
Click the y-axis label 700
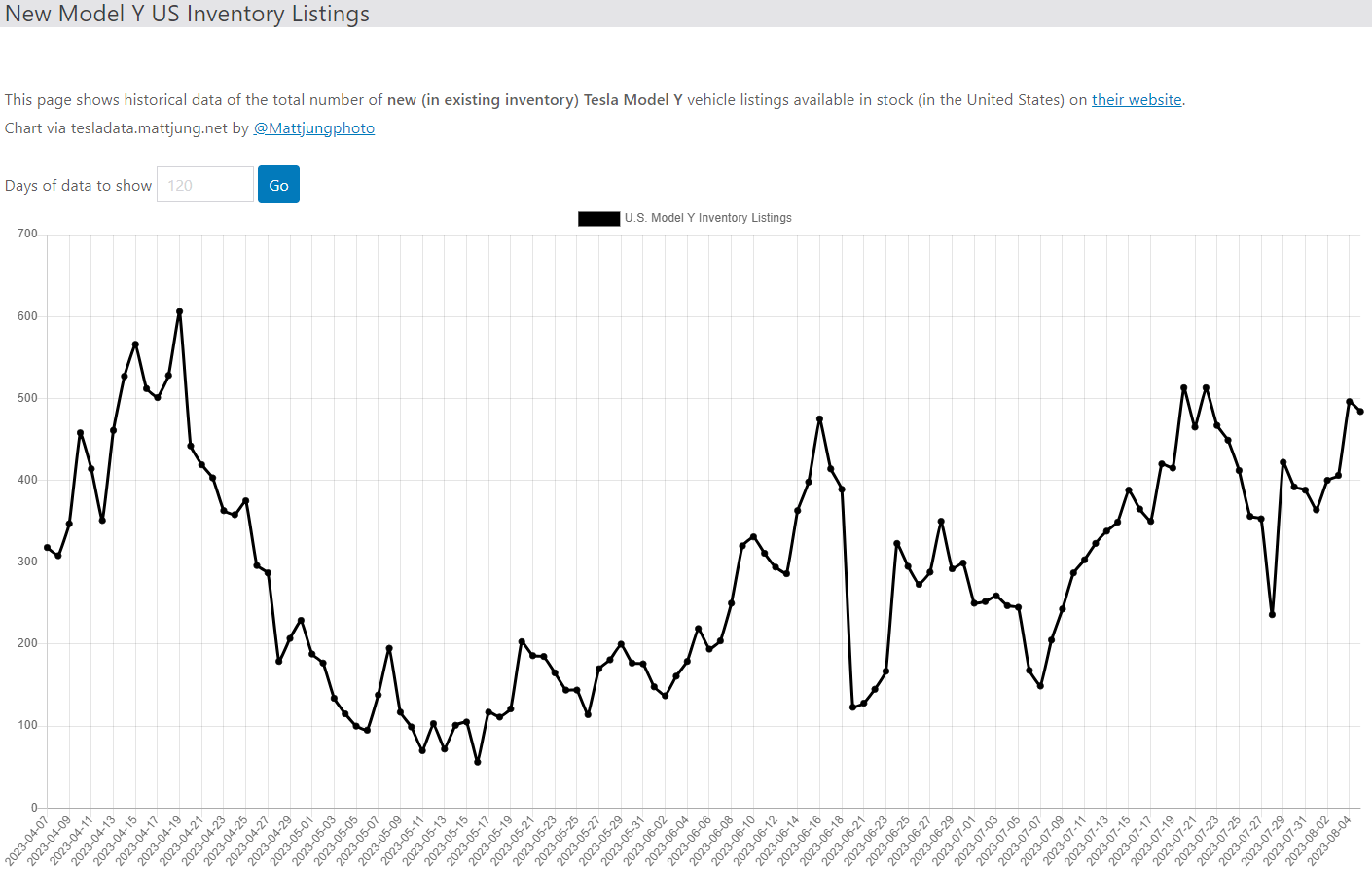tap(27, 234)
